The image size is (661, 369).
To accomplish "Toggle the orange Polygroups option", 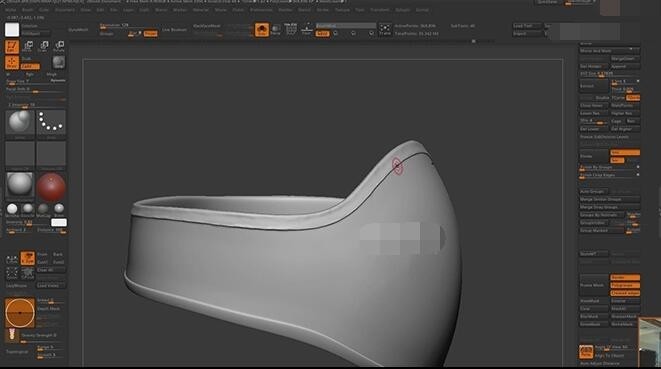I will click(x=625, y=286).
